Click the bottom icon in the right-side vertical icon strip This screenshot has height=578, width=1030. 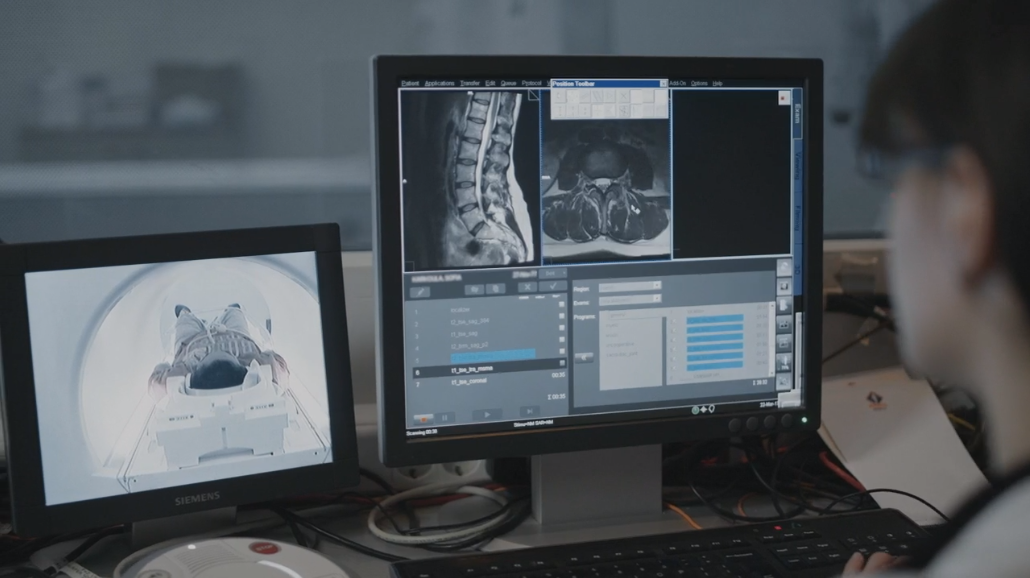784,382
